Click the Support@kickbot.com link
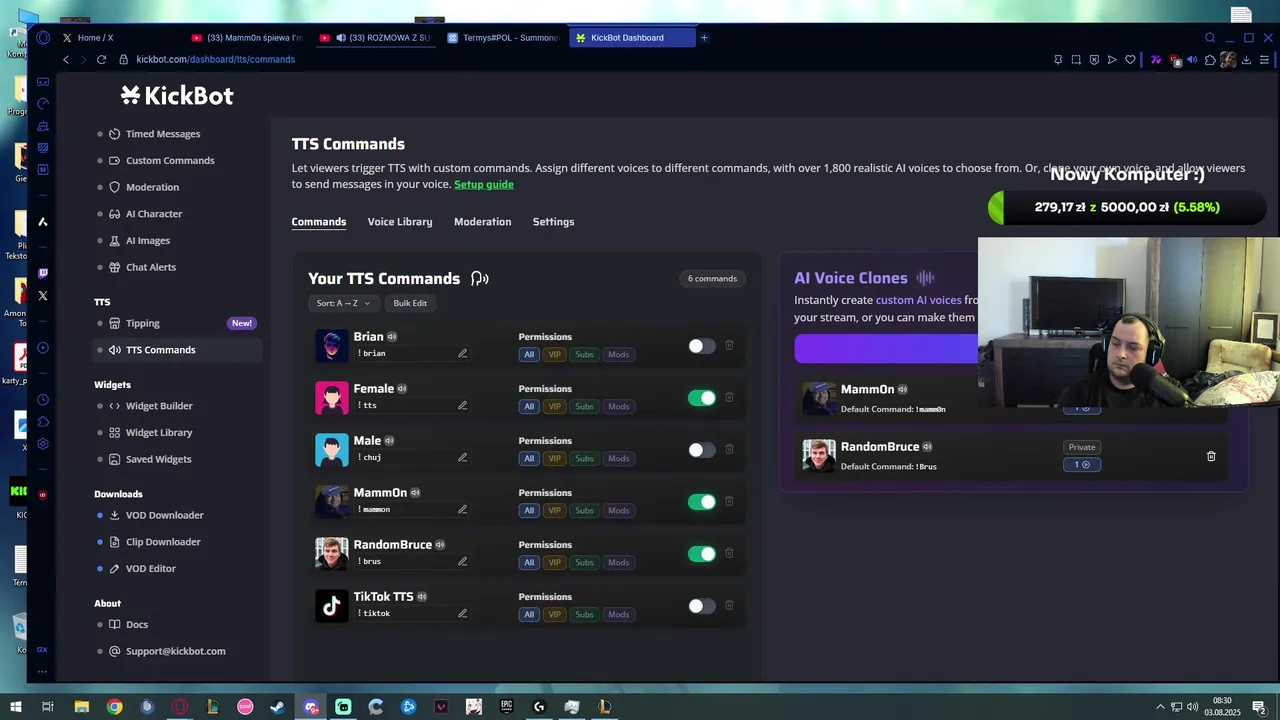Viewport: 1280px width, 720px height. (175, 651)
